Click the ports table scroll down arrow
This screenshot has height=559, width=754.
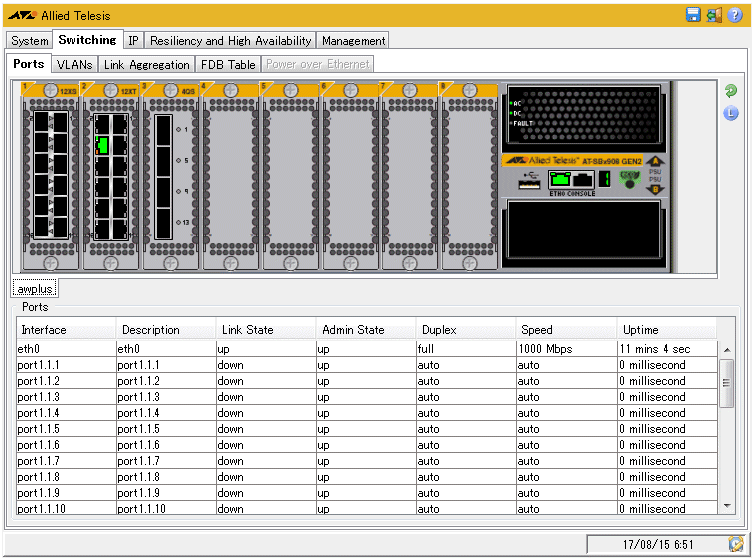(x=727, y=507)
